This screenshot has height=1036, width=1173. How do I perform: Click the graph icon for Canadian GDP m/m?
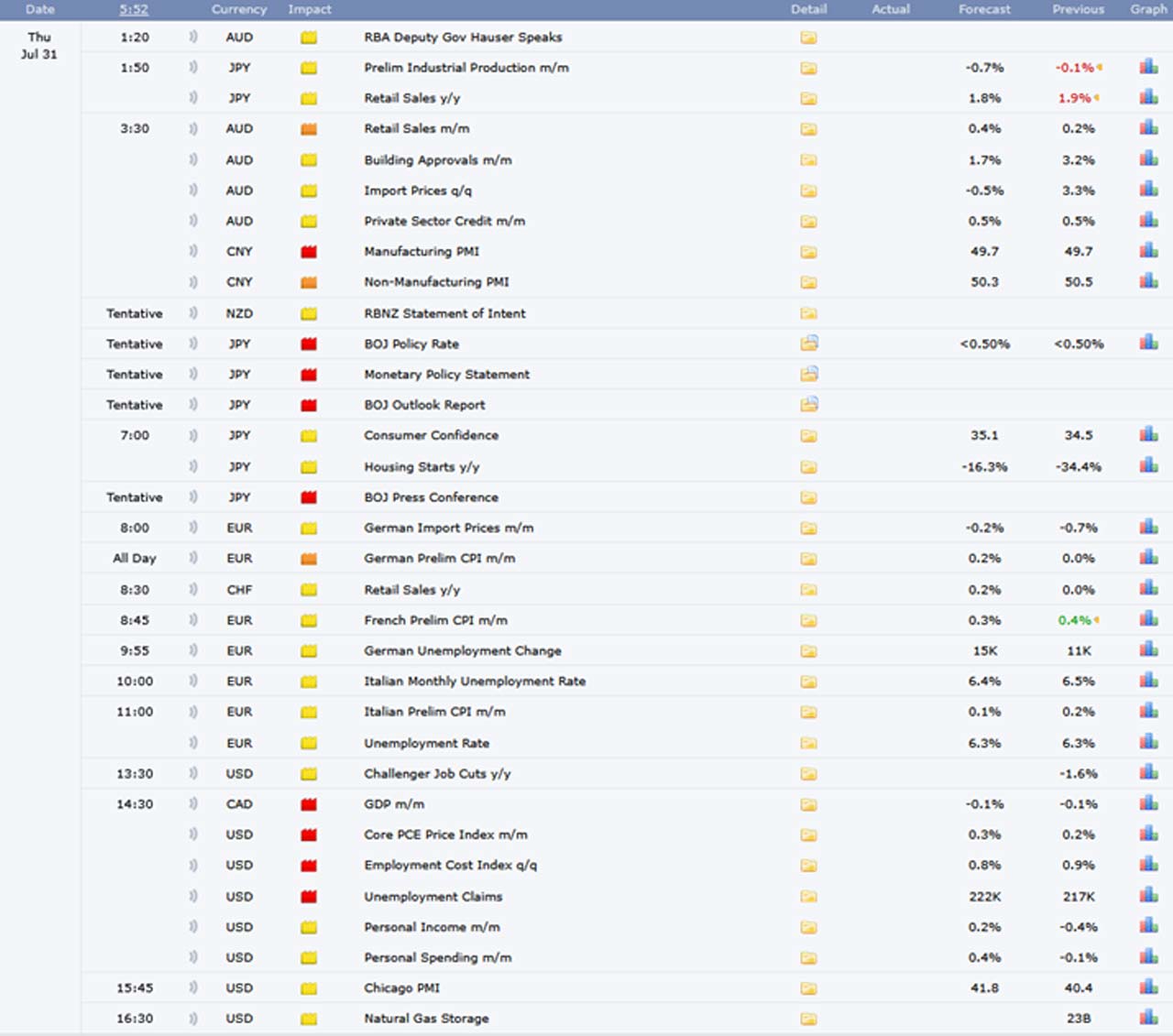coord(1148,804)
